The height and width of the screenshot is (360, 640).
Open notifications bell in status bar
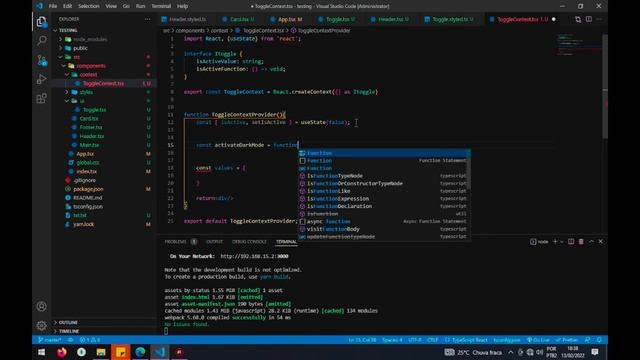599,340
